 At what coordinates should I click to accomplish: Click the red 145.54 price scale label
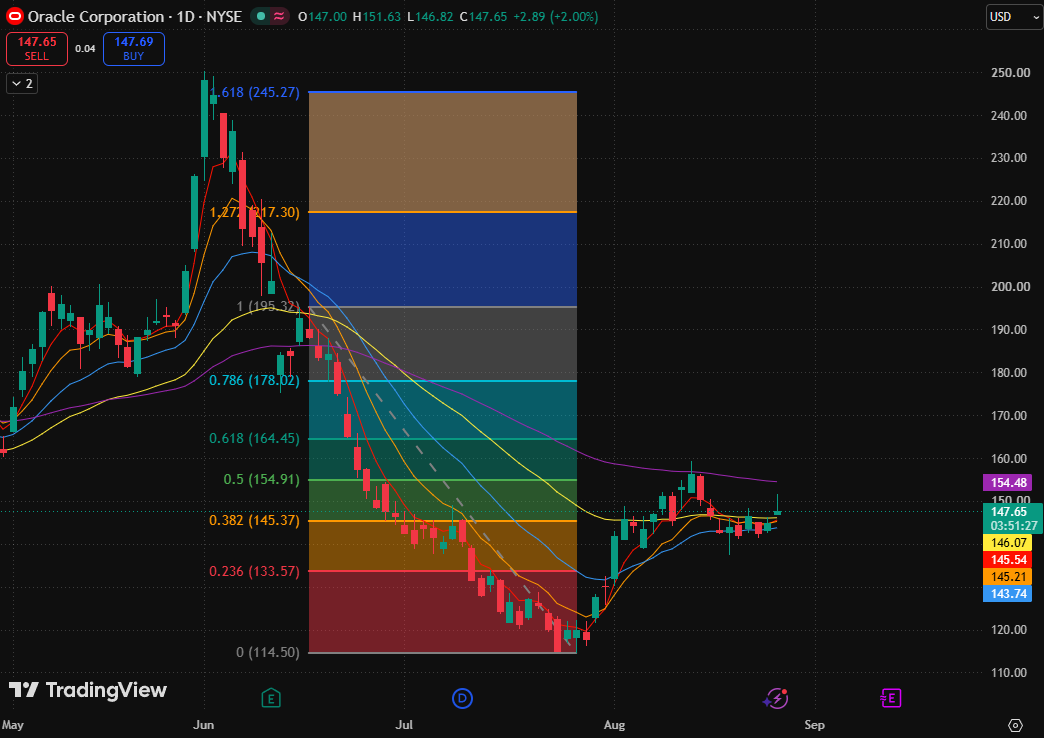pos(1009,559)
